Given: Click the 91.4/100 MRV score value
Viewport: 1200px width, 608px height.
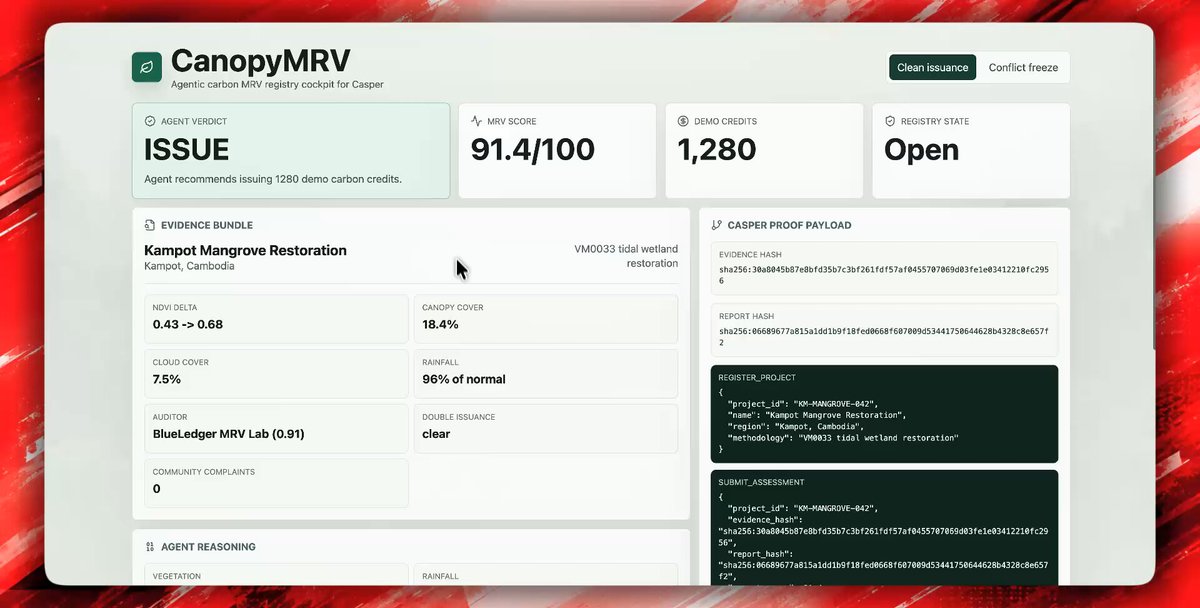Looking at the screenshot, I should (533, 150).
